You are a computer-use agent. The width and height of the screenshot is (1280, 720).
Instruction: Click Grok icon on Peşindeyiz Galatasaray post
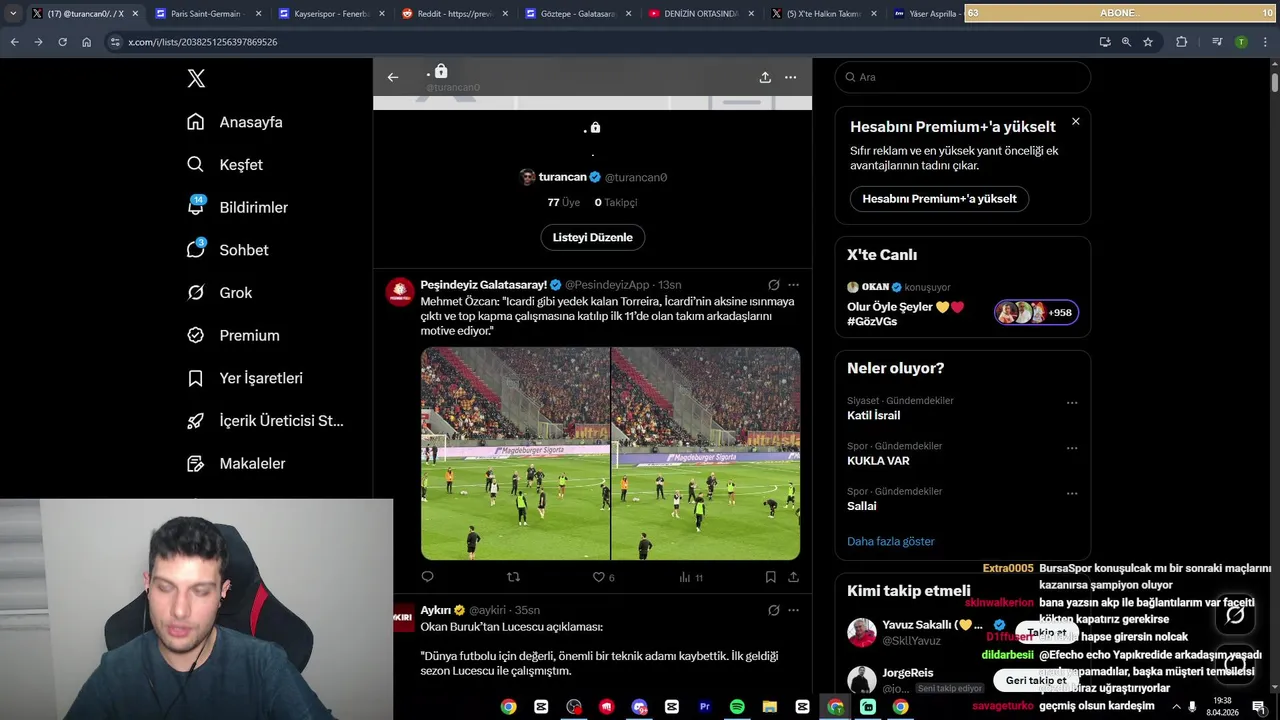[x=773, y=285]
